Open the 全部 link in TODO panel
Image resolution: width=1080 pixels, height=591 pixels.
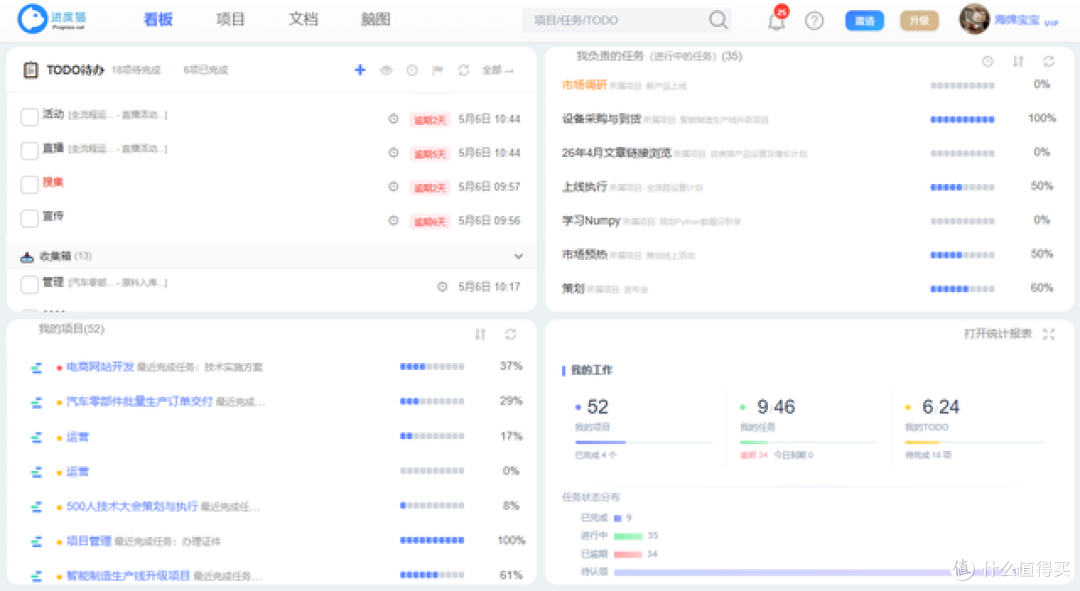tap(497, 70)
